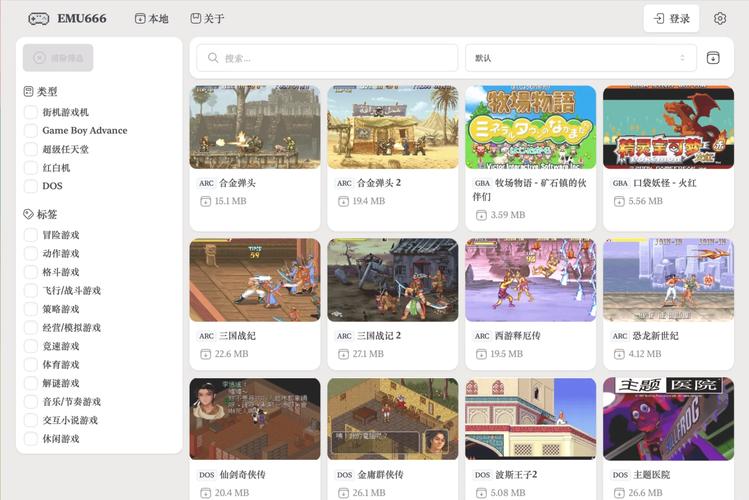Click the greyed clear-filters button

(x=58, y=58)
